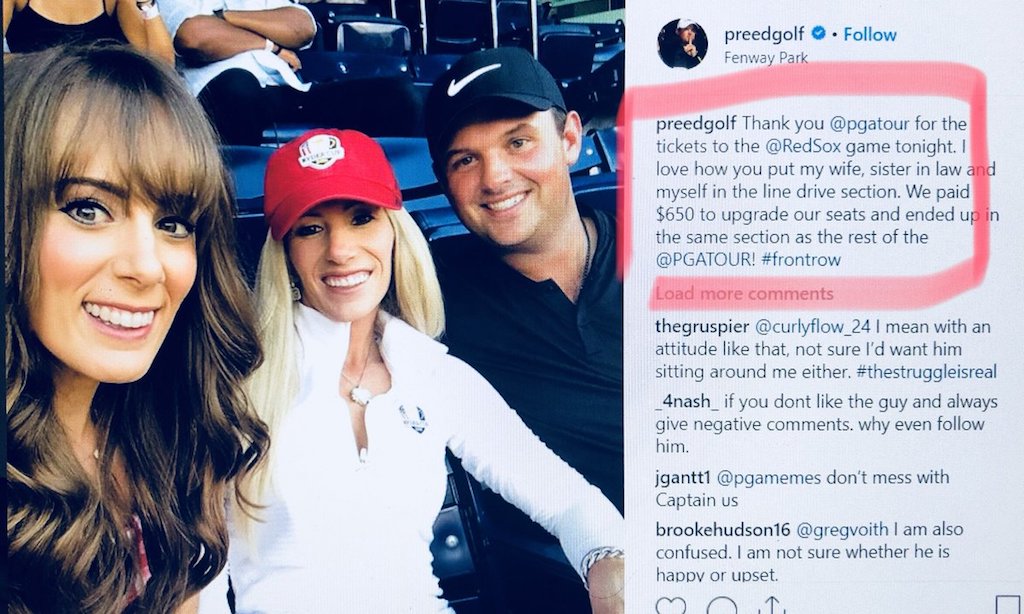
Task: Click the post photo of three people
Action: tap(313, 307)
